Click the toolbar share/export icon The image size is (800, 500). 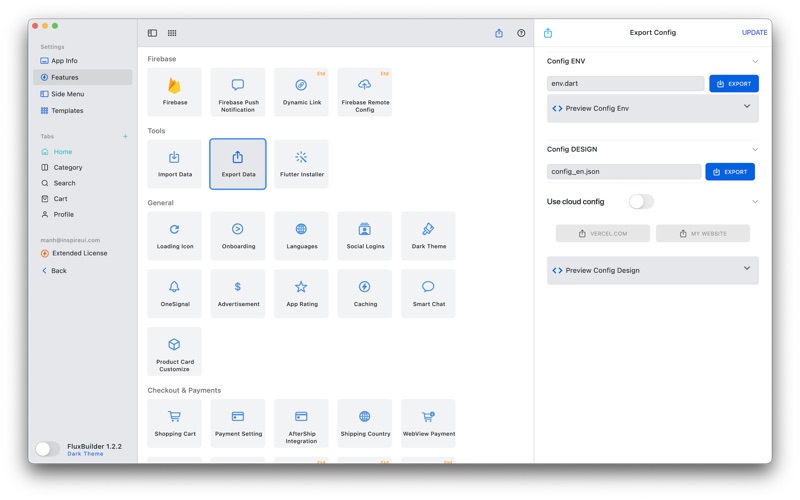pos(499,33)
